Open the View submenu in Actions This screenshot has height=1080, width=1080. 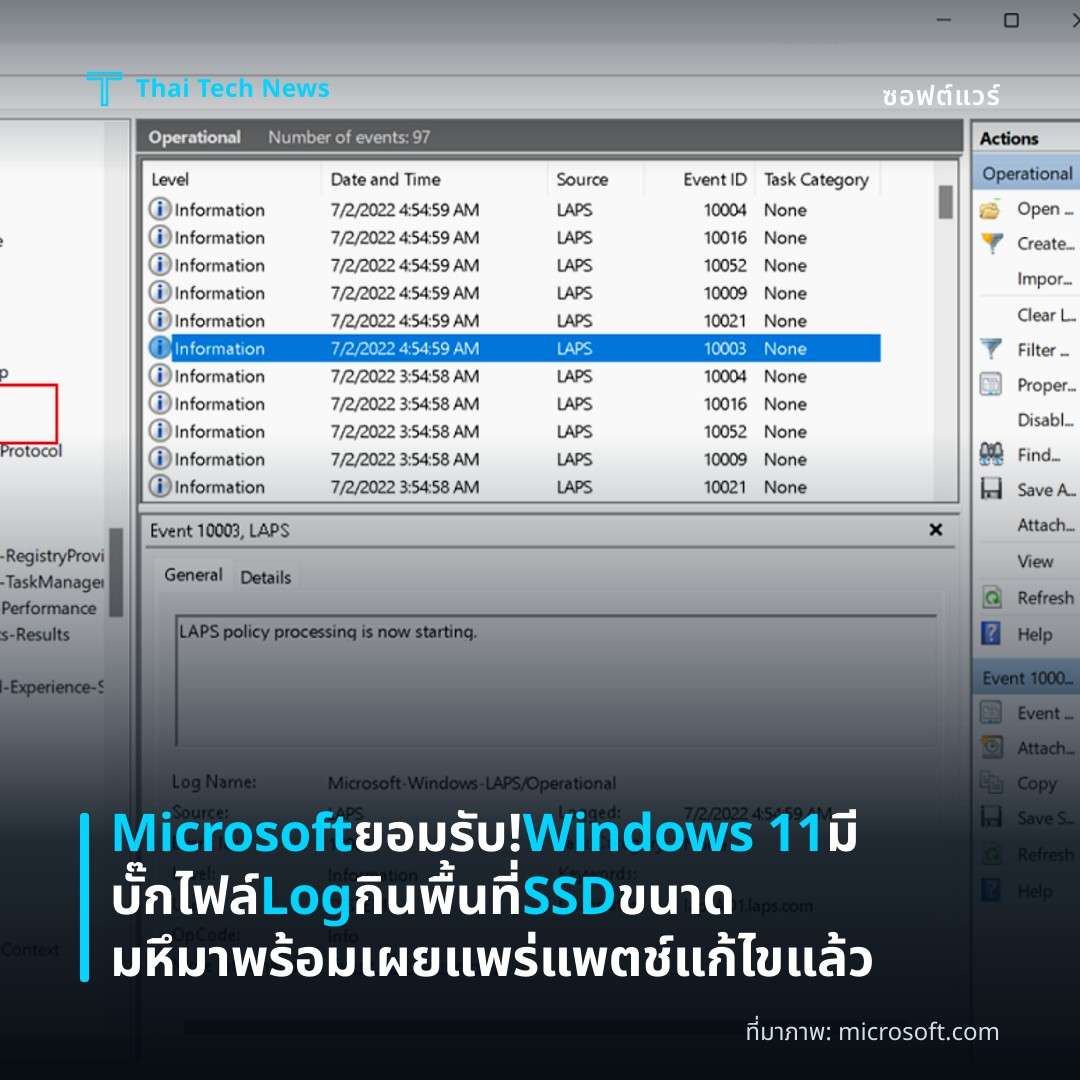[x=1035, y=561]
